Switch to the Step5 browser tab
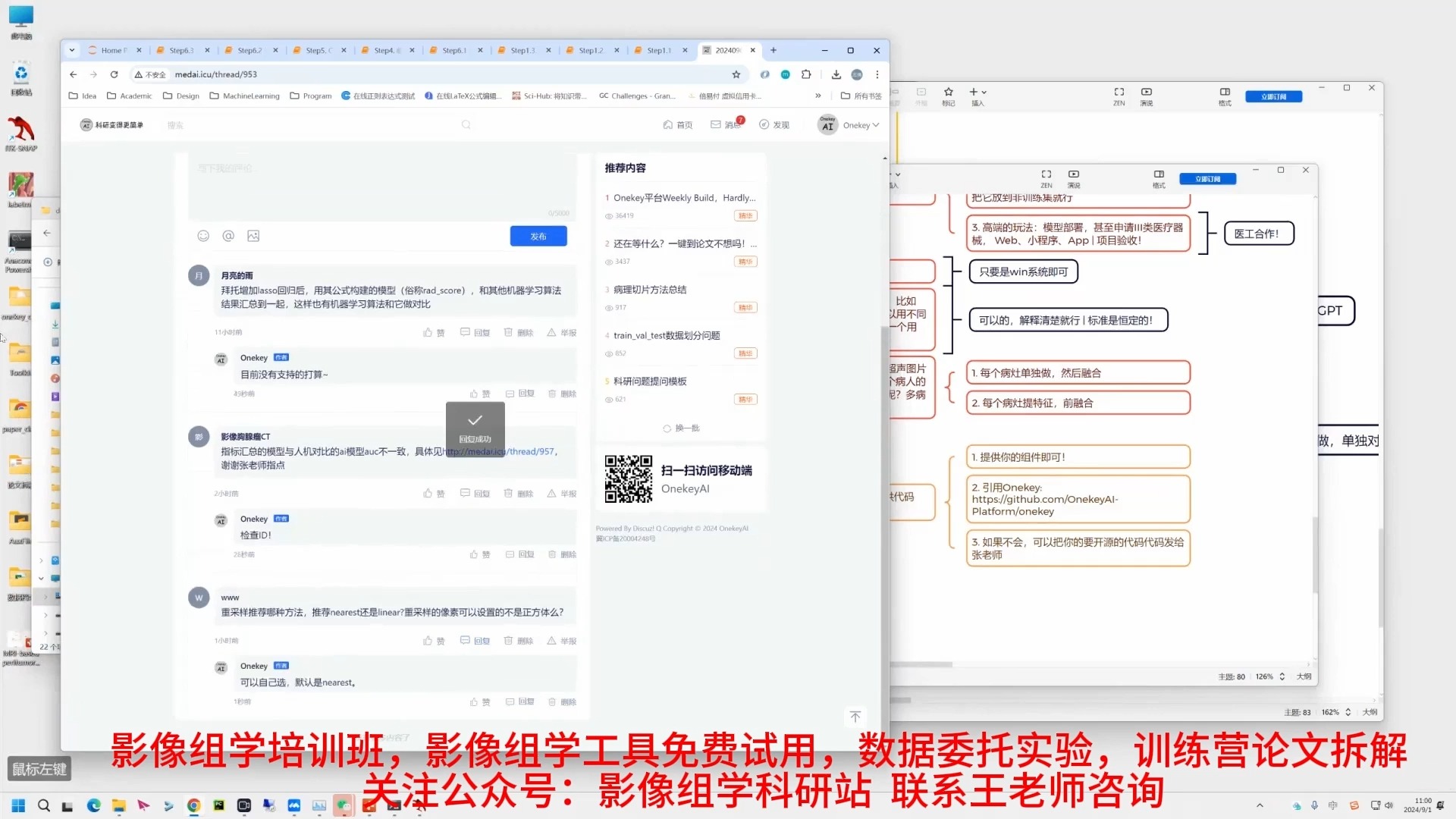This screenshot has width=1456, height=819. coord(318,50)
